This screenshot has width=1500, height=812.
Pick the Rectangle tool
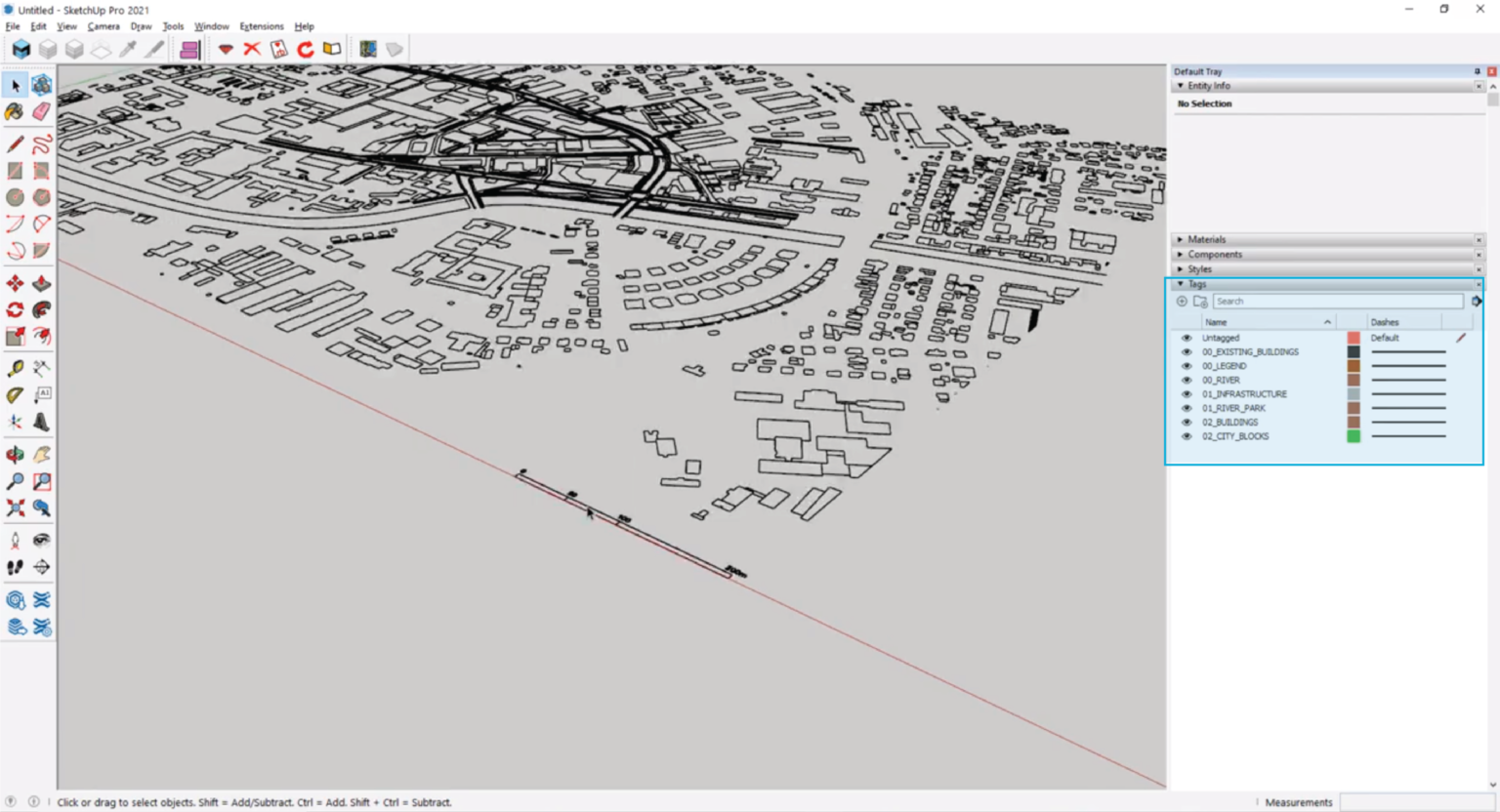click(15, 170)
